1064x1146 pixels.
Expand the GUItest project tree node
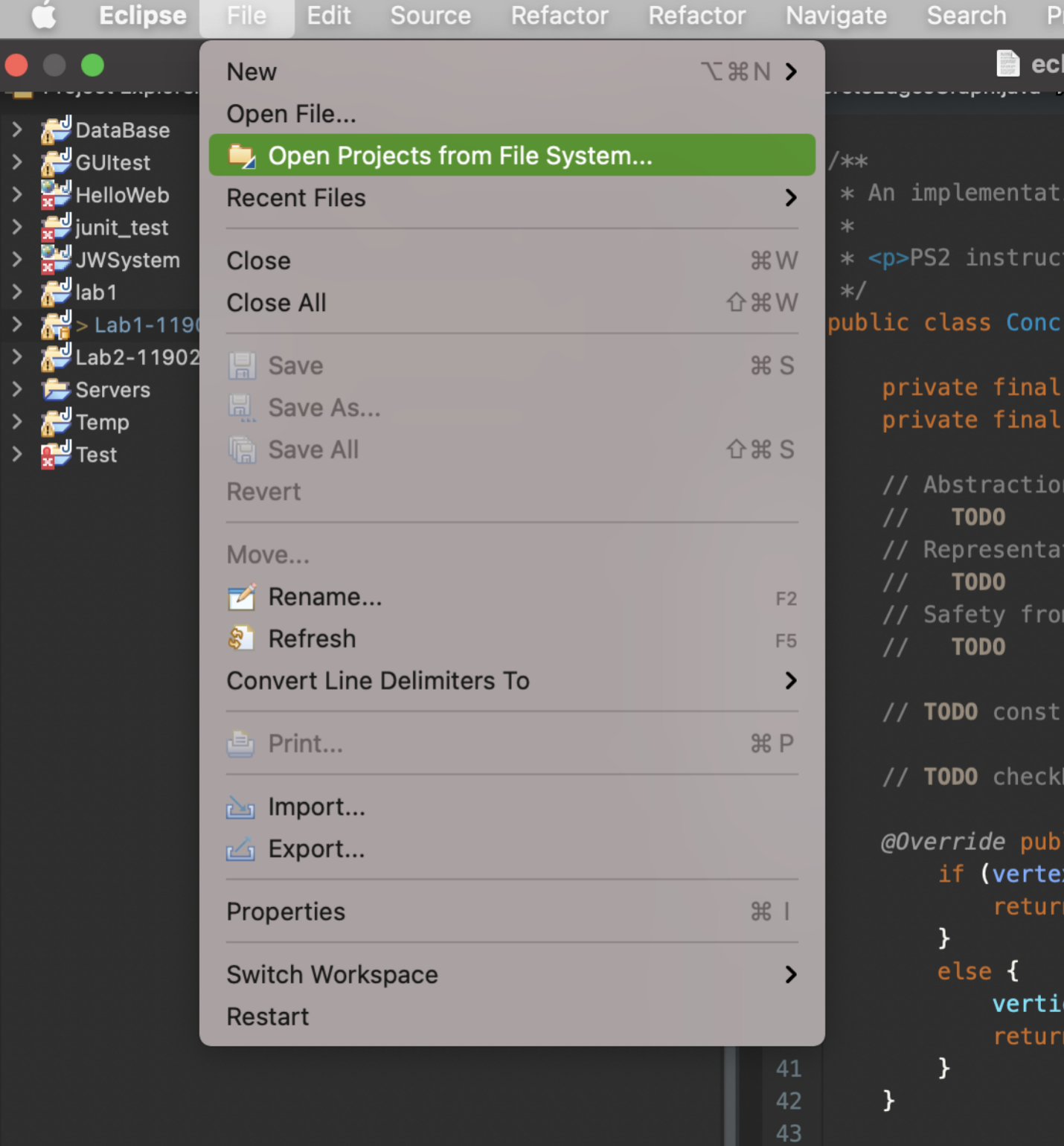point(17,162)
